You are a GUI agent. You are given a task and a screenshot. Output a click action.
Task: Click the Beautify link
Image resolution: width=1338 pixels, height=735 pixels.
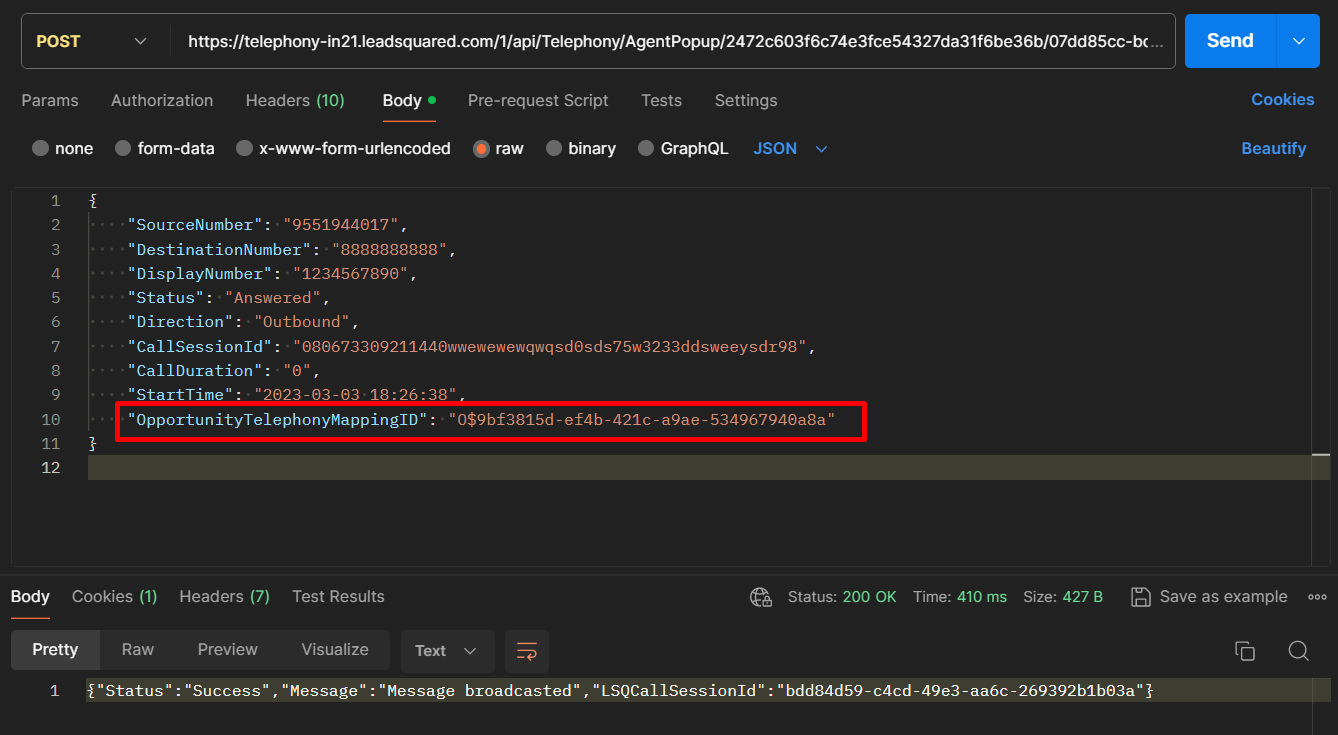tap(1273, 149)
